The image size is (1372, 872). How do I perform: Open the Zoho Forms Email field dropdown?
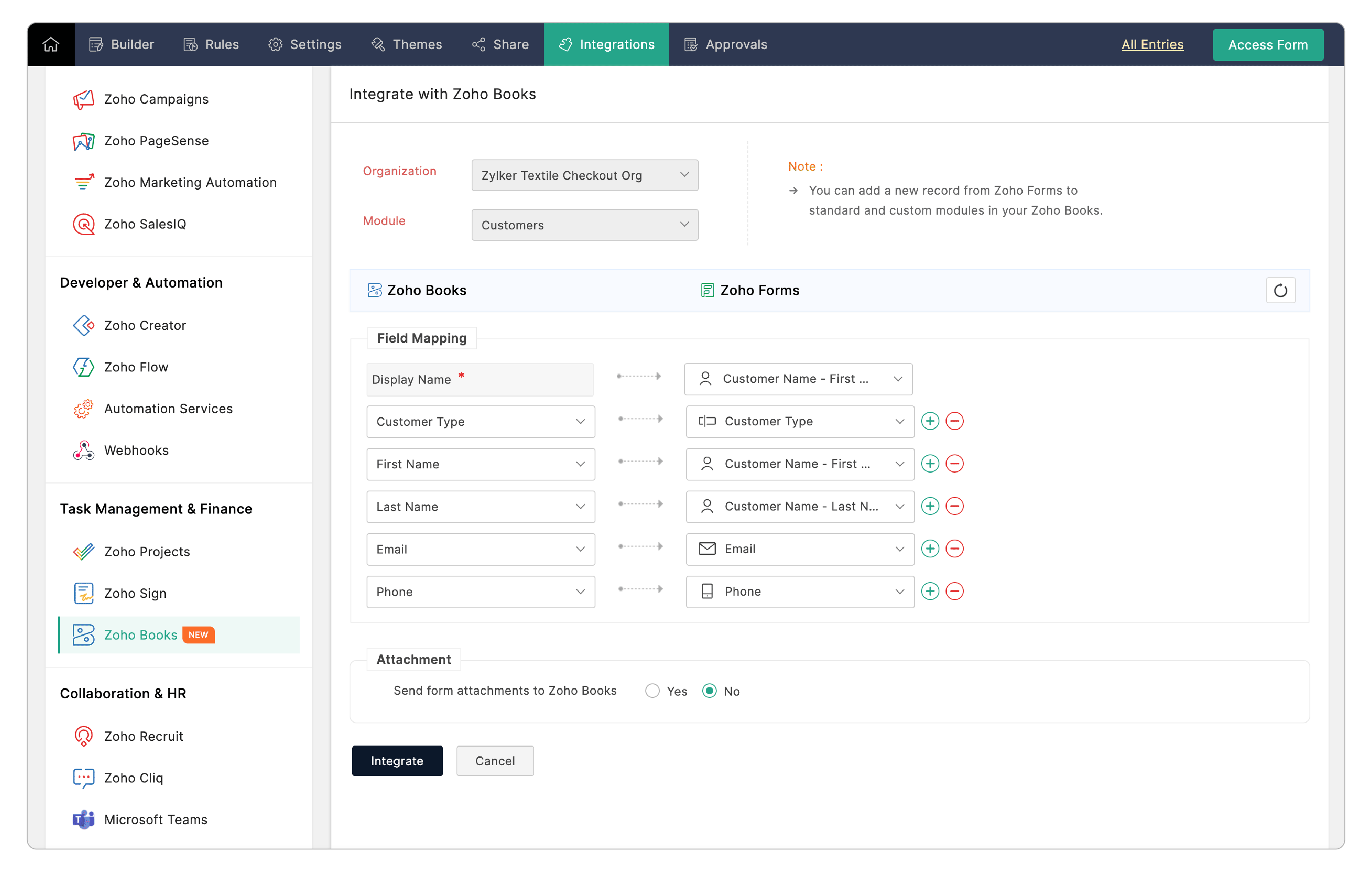tap(800, 548)
